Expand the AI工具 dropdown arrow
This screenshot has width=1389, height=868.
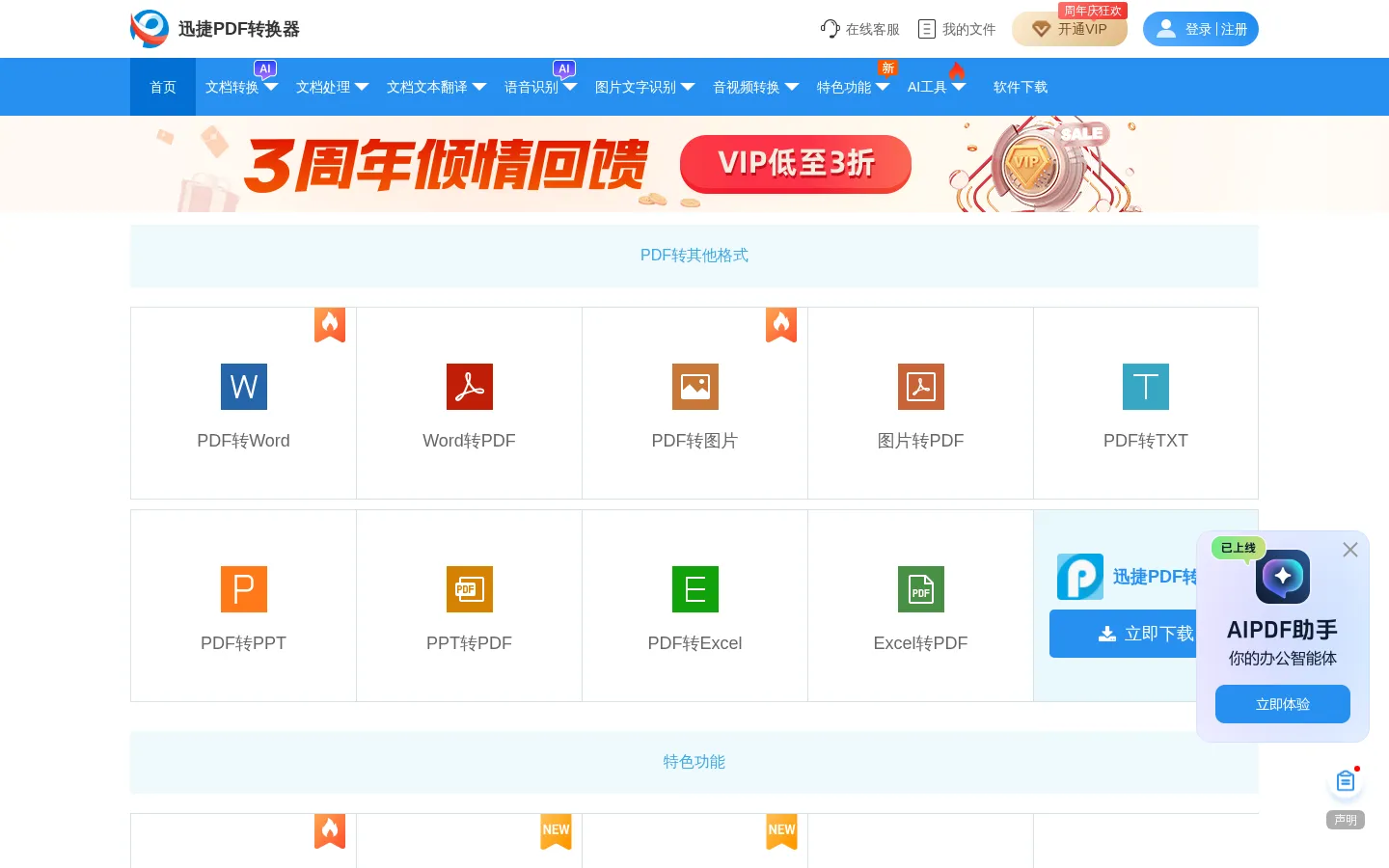959,87
